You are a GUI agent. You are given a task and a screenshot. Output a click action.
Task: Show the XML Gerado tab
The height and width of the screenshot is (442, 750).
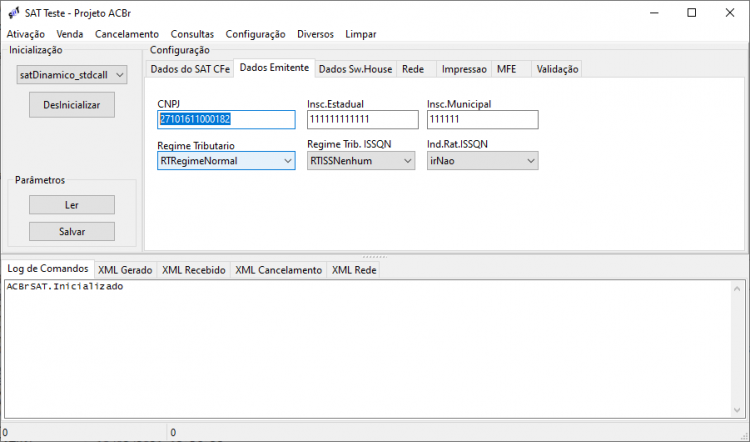[x=125, y=270]
